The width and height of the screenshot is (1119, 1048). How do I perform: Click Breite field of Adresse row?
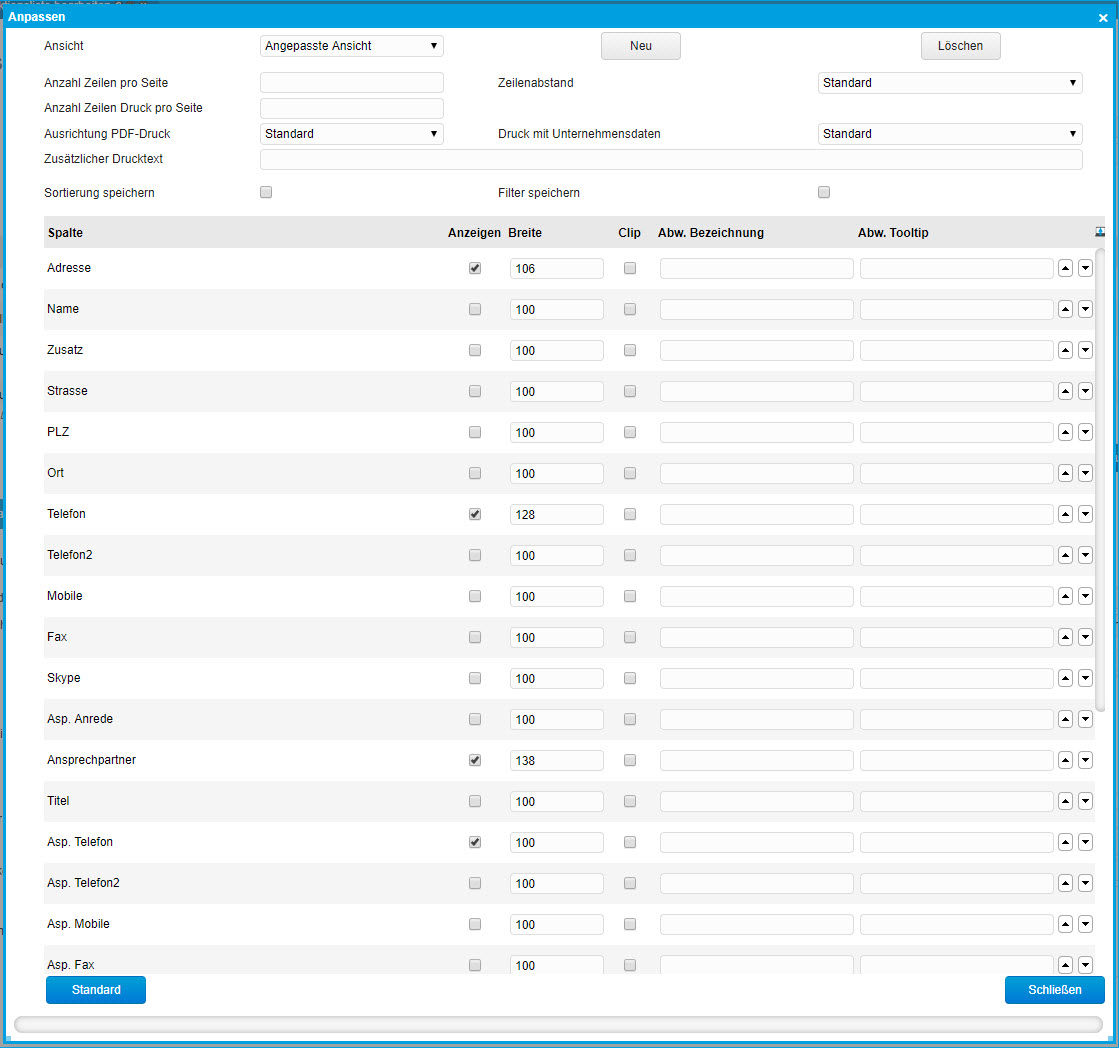click(557, 268)
